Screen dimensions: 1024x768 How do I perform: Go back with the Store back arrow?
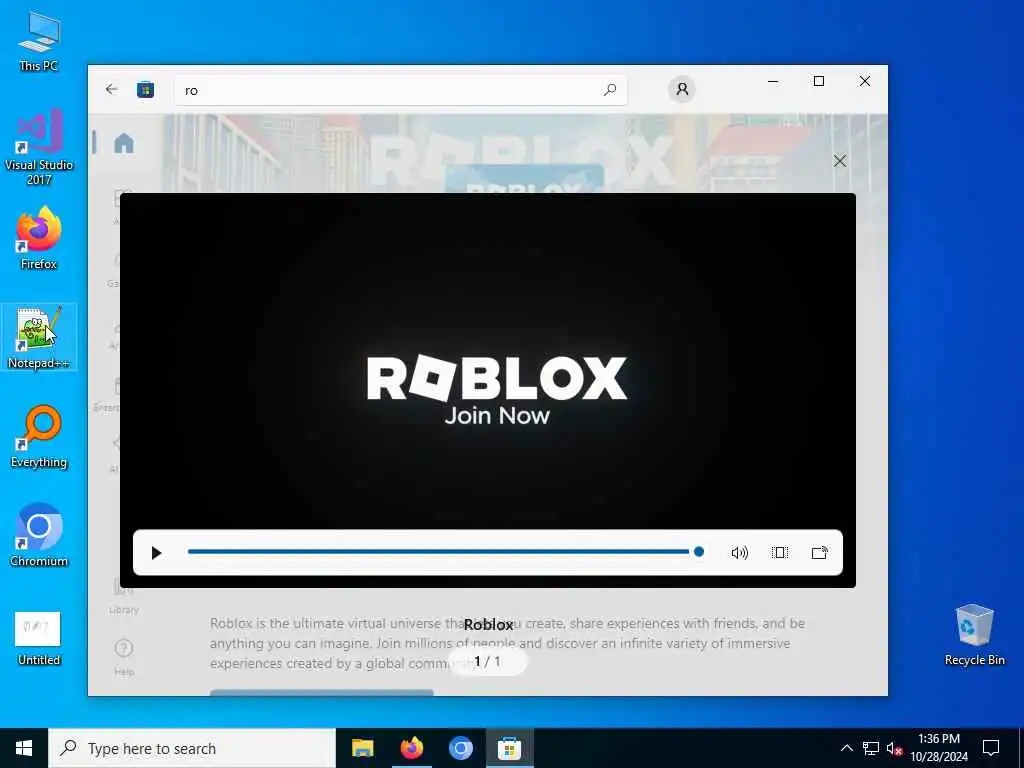click(112, 89)
